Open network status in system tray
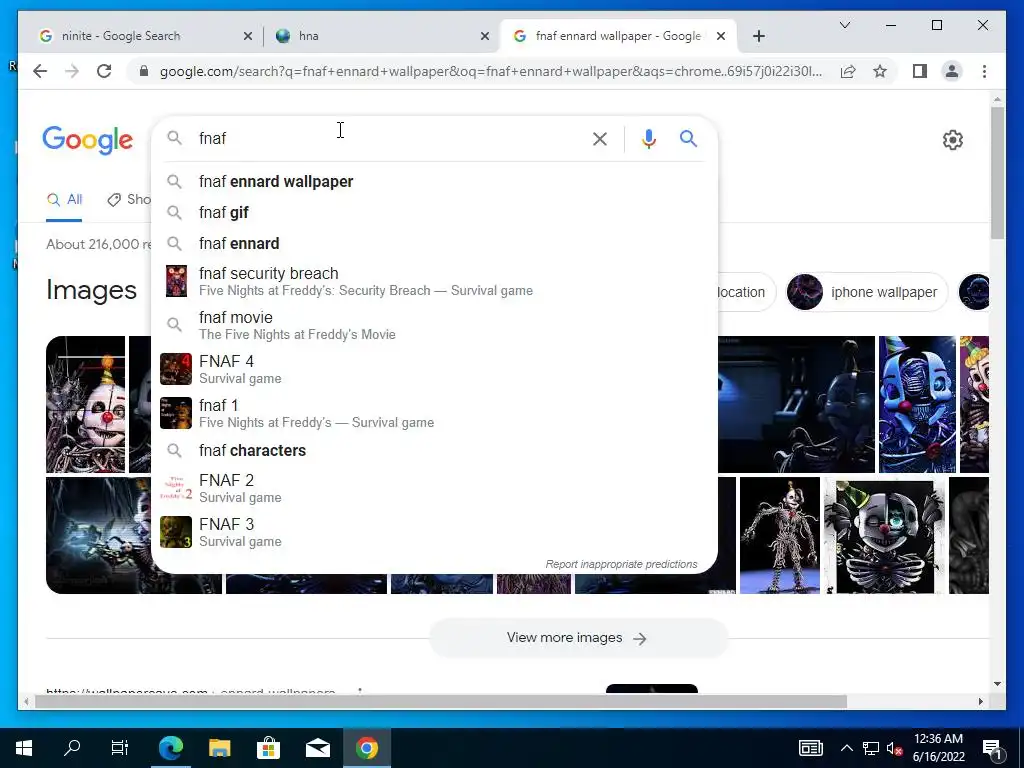The width and height of the screenshot is (1024, 768). 871,748
